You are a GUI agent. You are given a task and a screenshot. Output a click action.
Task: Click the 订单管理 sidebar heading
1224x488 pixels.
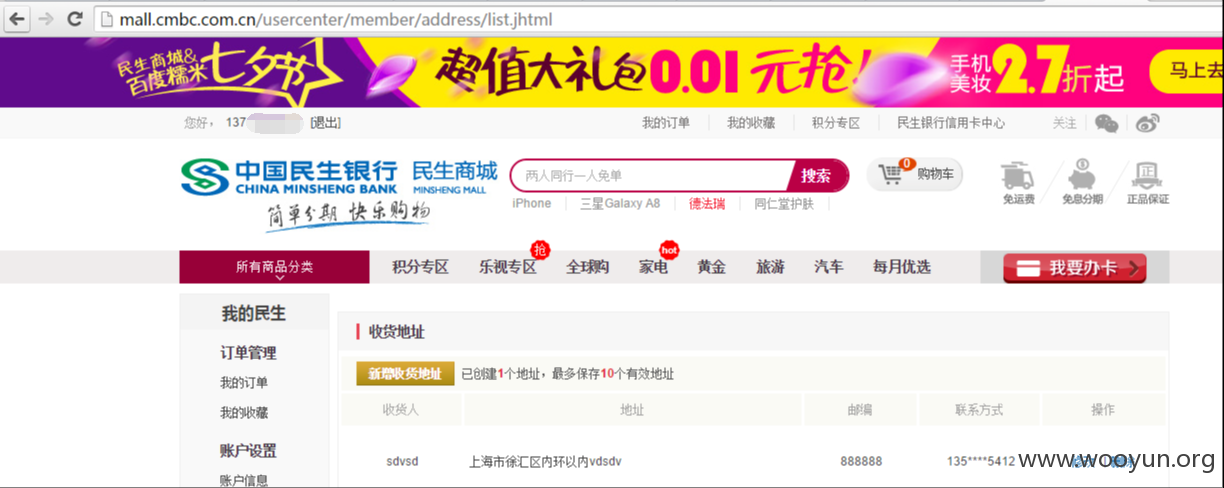coord(248,353)
